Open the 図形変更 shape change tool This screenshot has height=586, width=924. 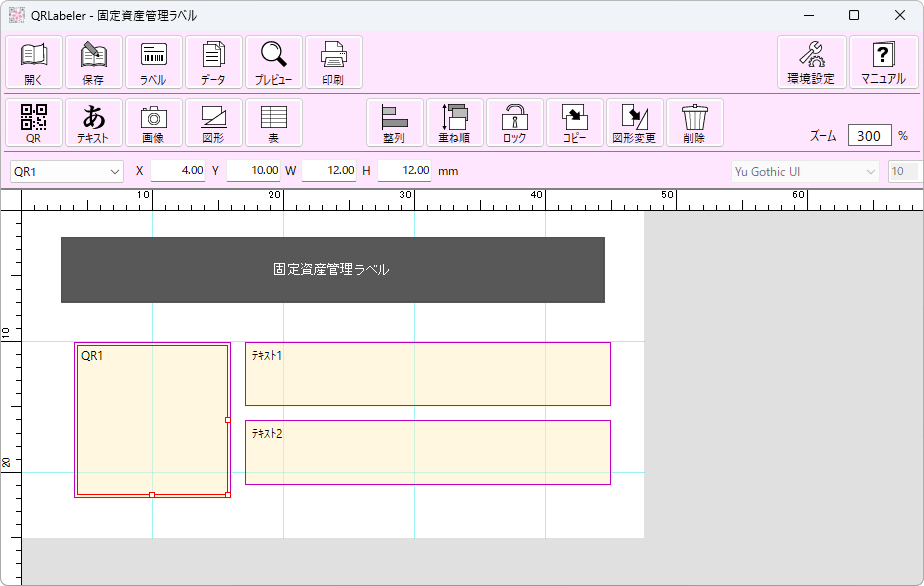click(637, 122)
